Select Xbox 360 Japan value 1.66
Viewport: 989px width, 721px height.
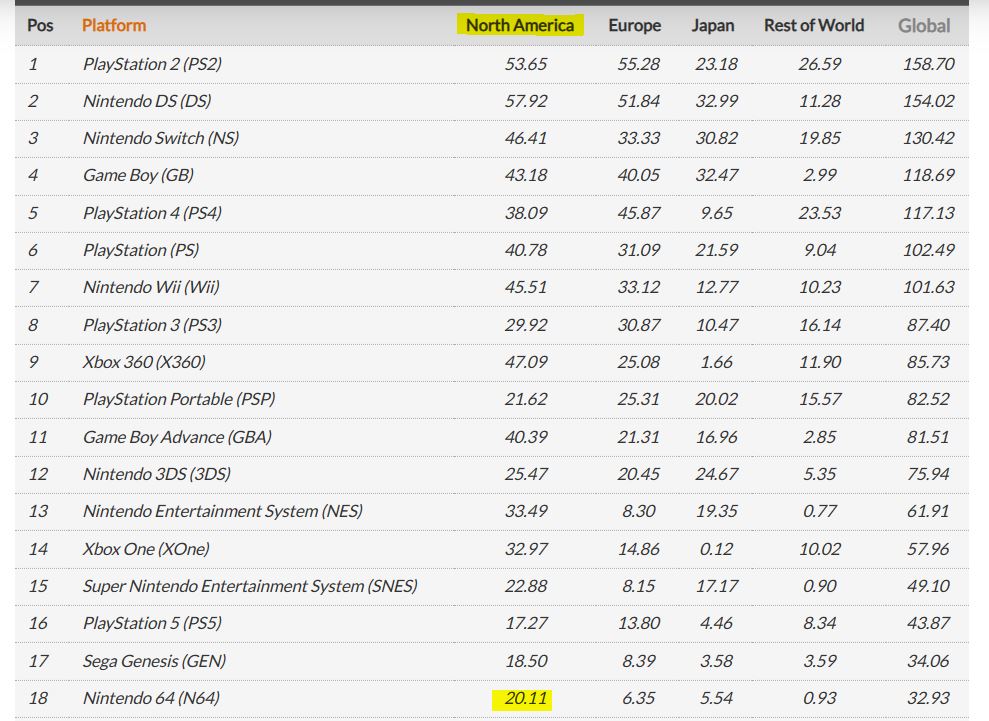717,362
